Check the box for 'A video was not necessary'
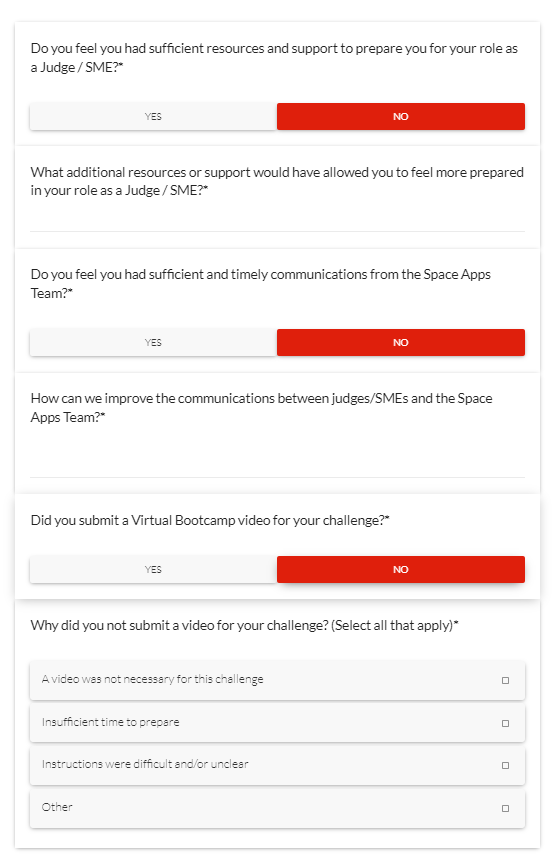Screen dimensions: 554x861 click(x=505, y=680)
